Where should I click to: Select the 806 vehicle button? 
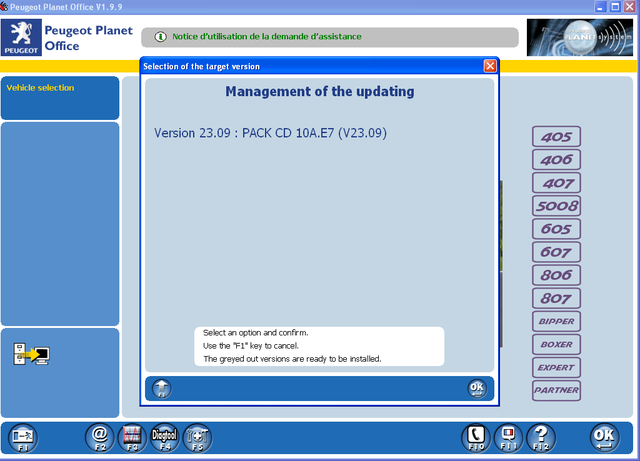(x=556, y=275)
